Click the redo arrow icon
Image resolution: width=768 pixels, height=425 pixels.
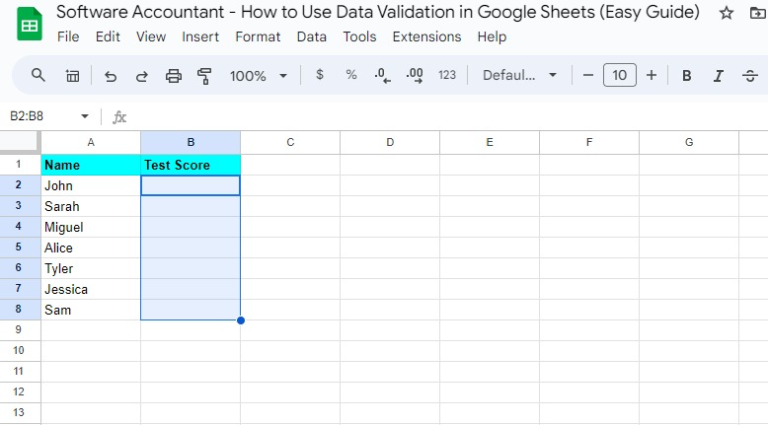[x=142, y=76]
